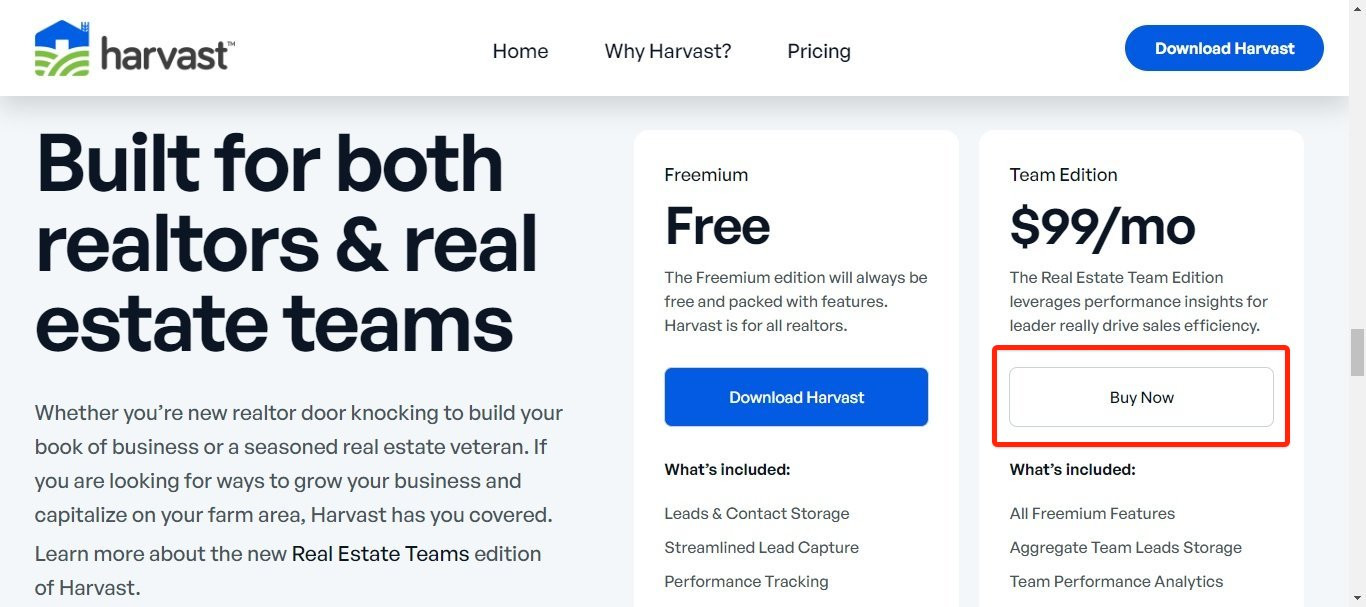Open the Pricing nav item
The height and width of the screenshot is (607, 1366).
[819, 51]
